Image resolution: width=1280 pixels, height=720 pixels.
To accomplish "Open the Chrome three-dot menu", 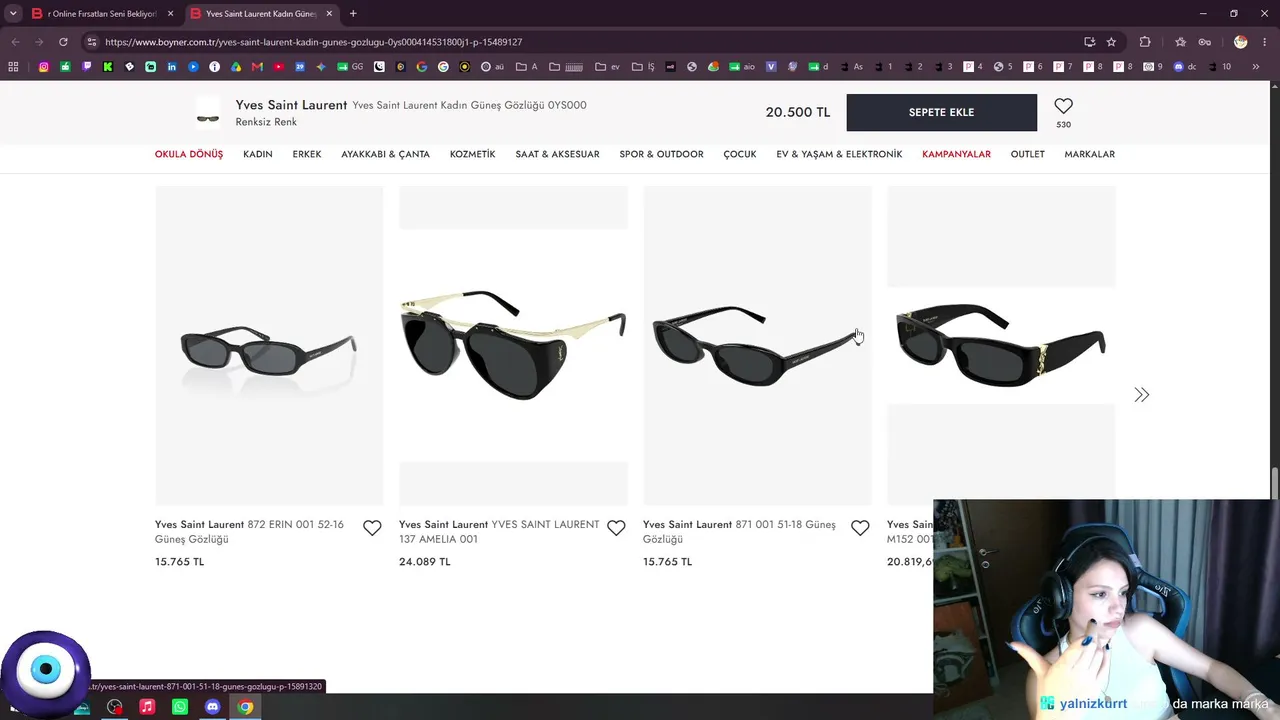I will (x=1266, y=42).
